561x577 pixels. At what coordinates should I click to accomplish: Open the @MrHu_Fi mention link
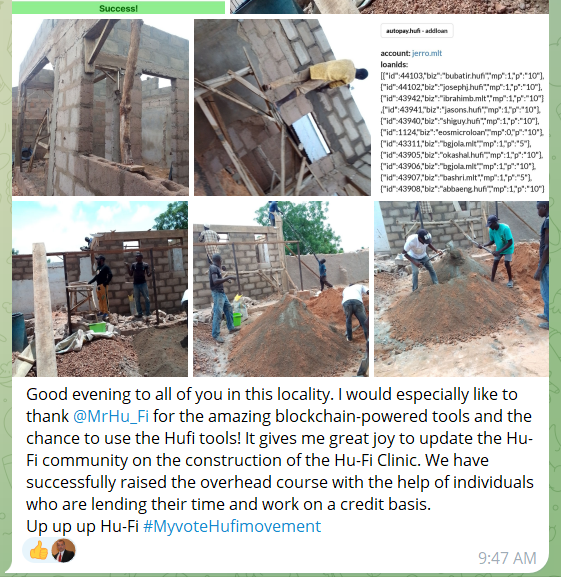(111, 416)
